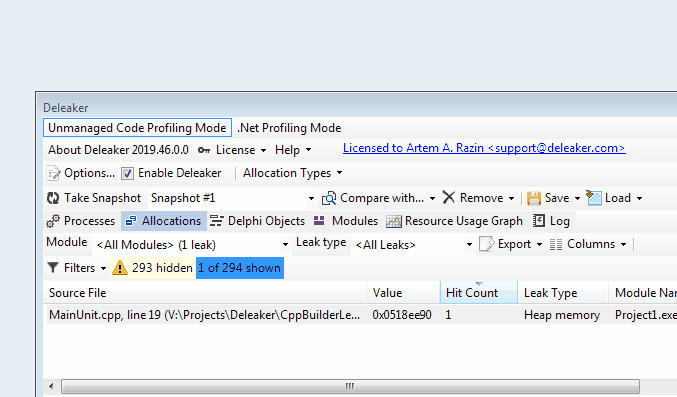Click the 293 hidden warning button
Screen dimensions: 677x397
(153, 268)
